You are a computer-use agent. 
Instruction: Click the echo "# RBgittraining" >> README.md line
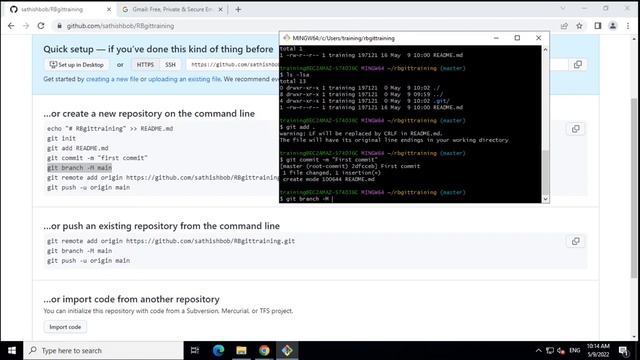(x=110, y=129)
